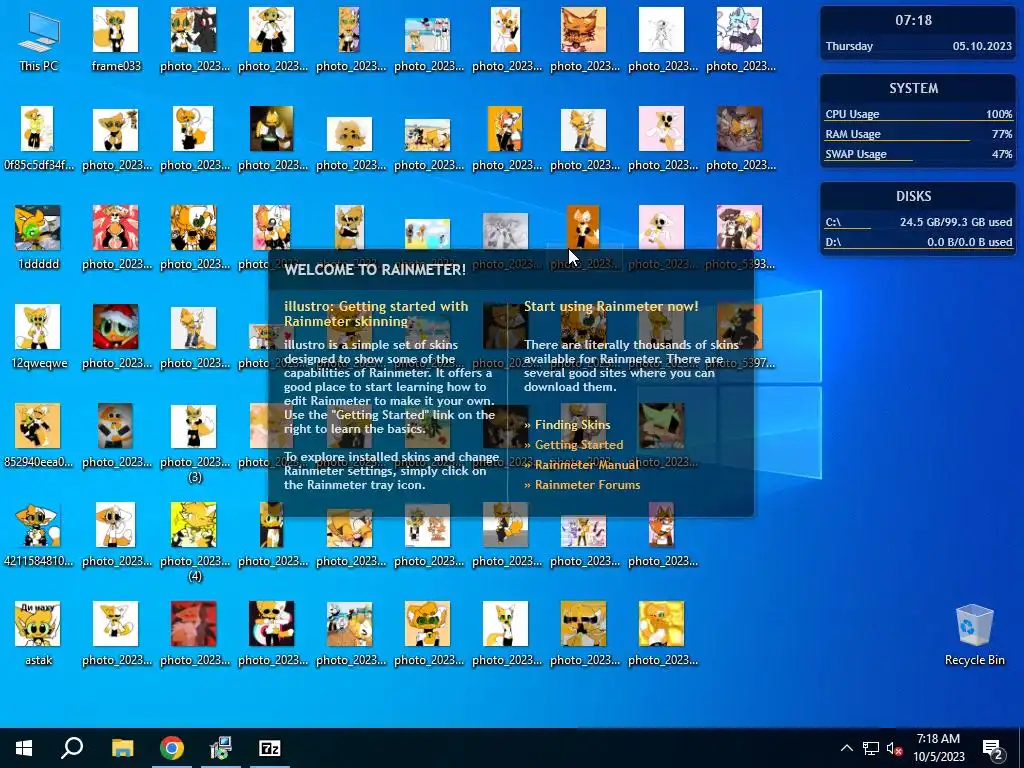Screen dimensions: 1024x768
Task: Open the Action Center notifications icon
Action: point(993,748)
